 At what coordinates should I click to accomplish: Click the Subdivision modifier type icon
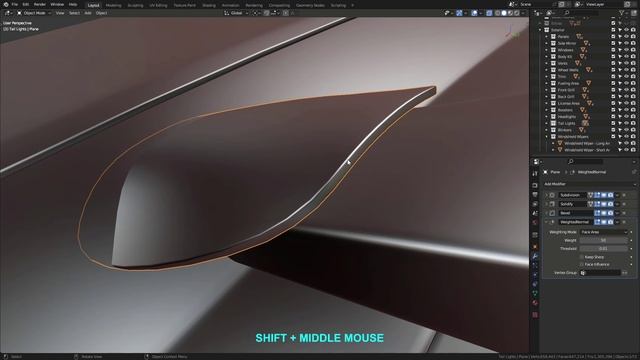(552, 195)
